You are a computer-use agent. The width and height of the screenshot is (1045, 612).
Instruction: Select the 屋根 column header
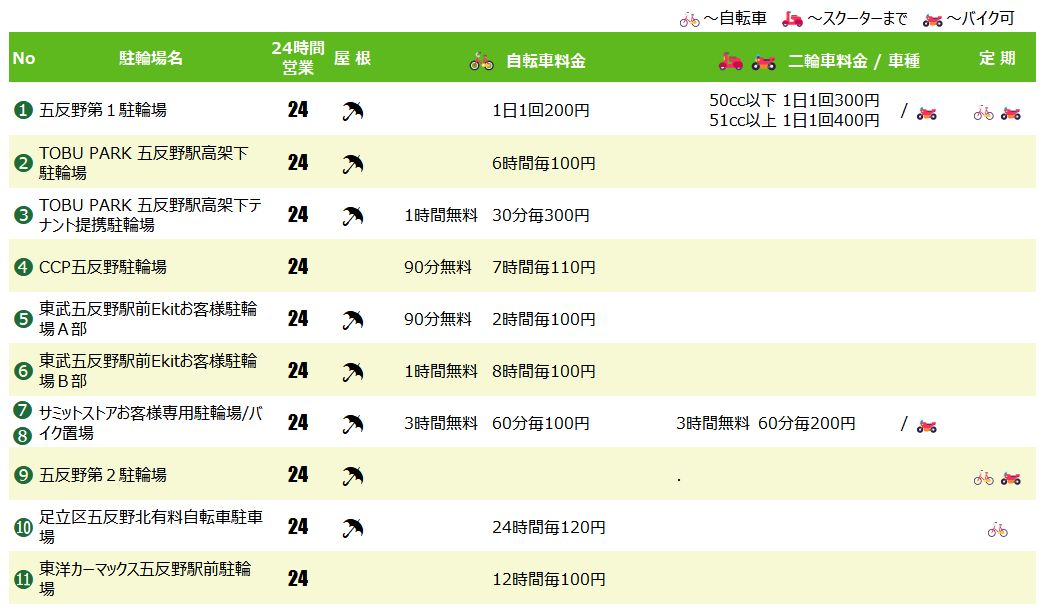352,58
